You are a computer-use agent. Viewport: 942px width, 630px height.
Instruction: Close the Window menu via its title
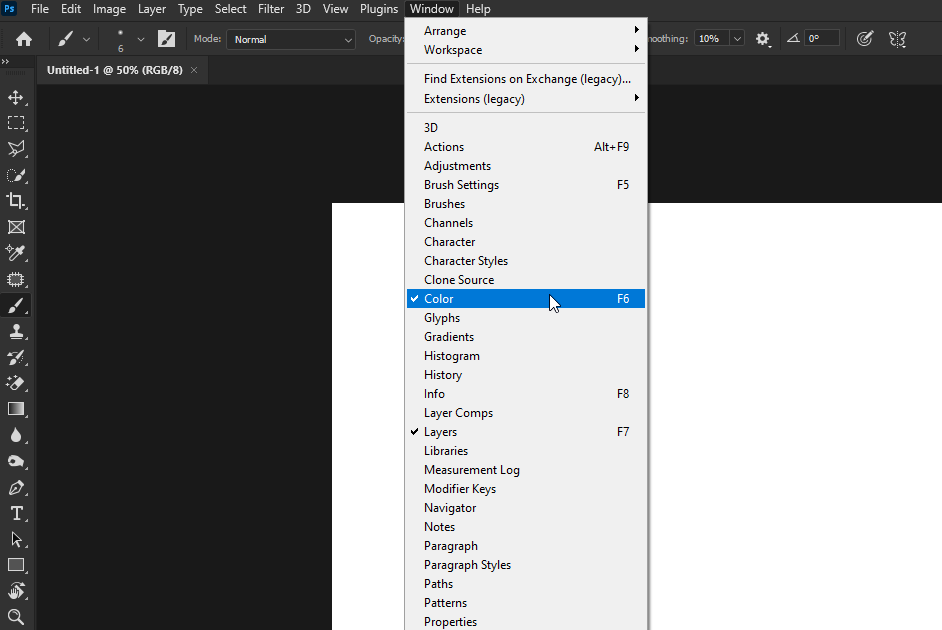click(431, 9)
